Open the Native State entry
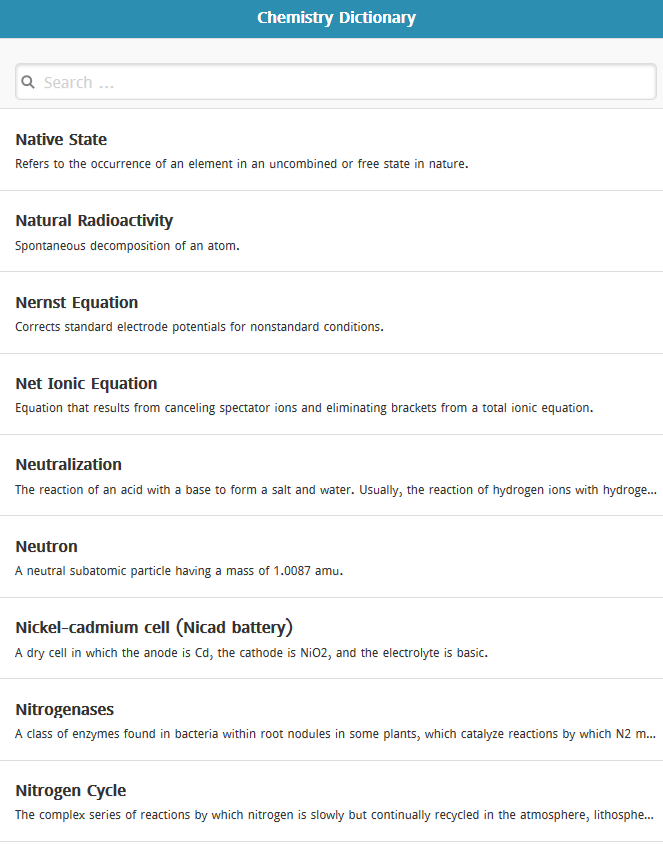663x851 pixels. (61, 139)
